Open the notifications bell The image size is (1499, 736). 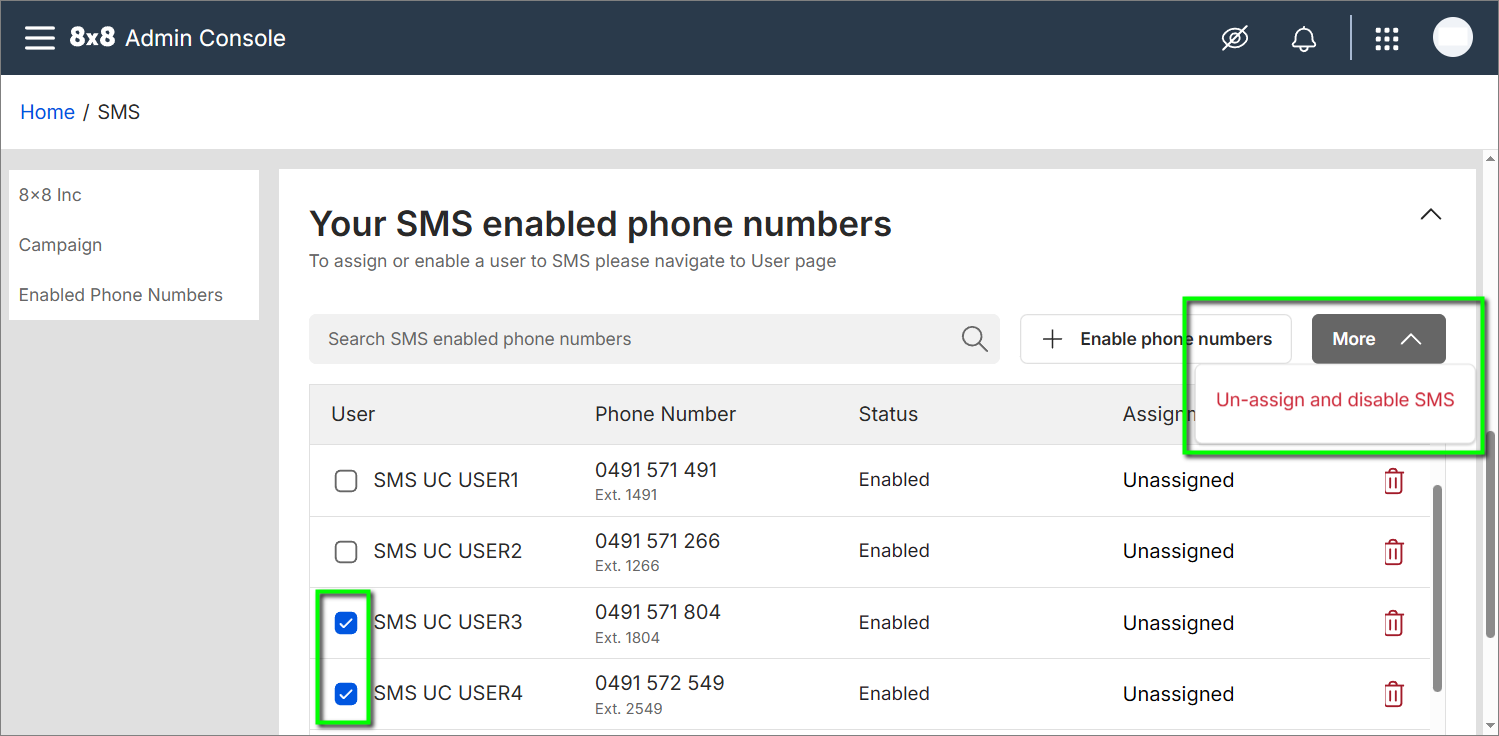[1303, 39]
